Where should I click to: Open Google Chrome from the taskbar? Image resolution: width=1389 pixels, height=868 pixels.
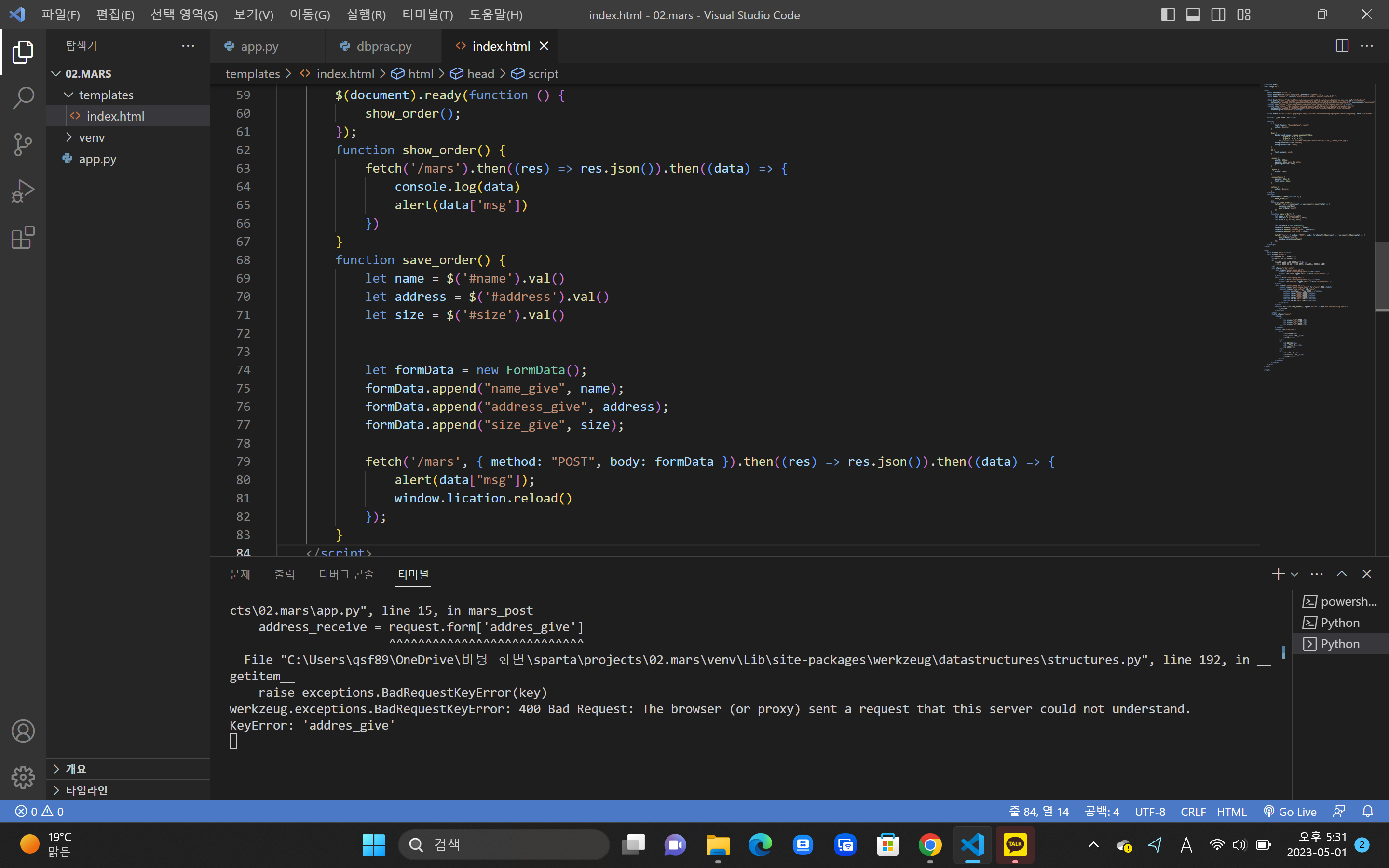(x=930, y=844)
